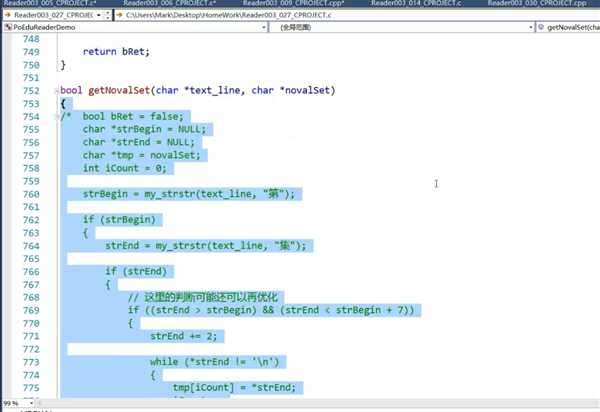Viewport: 600px width, 412px height.
Task: Click the while (*strEnd != '\n') line
Action: pyautogui.click(x=215, y=362)
